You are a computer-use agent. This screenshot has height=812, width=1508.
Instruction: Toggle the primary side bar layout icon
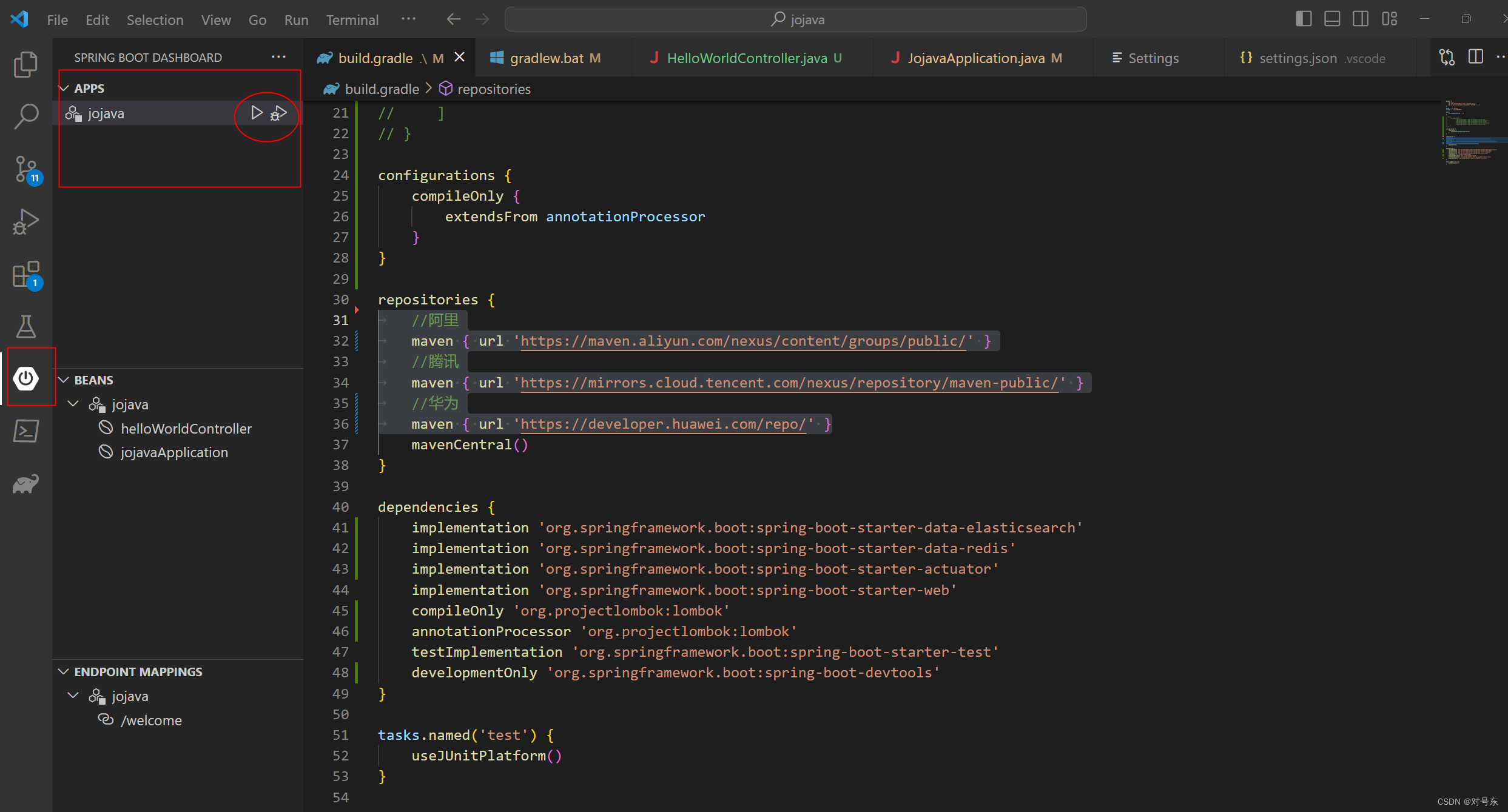click(1303, 19)
